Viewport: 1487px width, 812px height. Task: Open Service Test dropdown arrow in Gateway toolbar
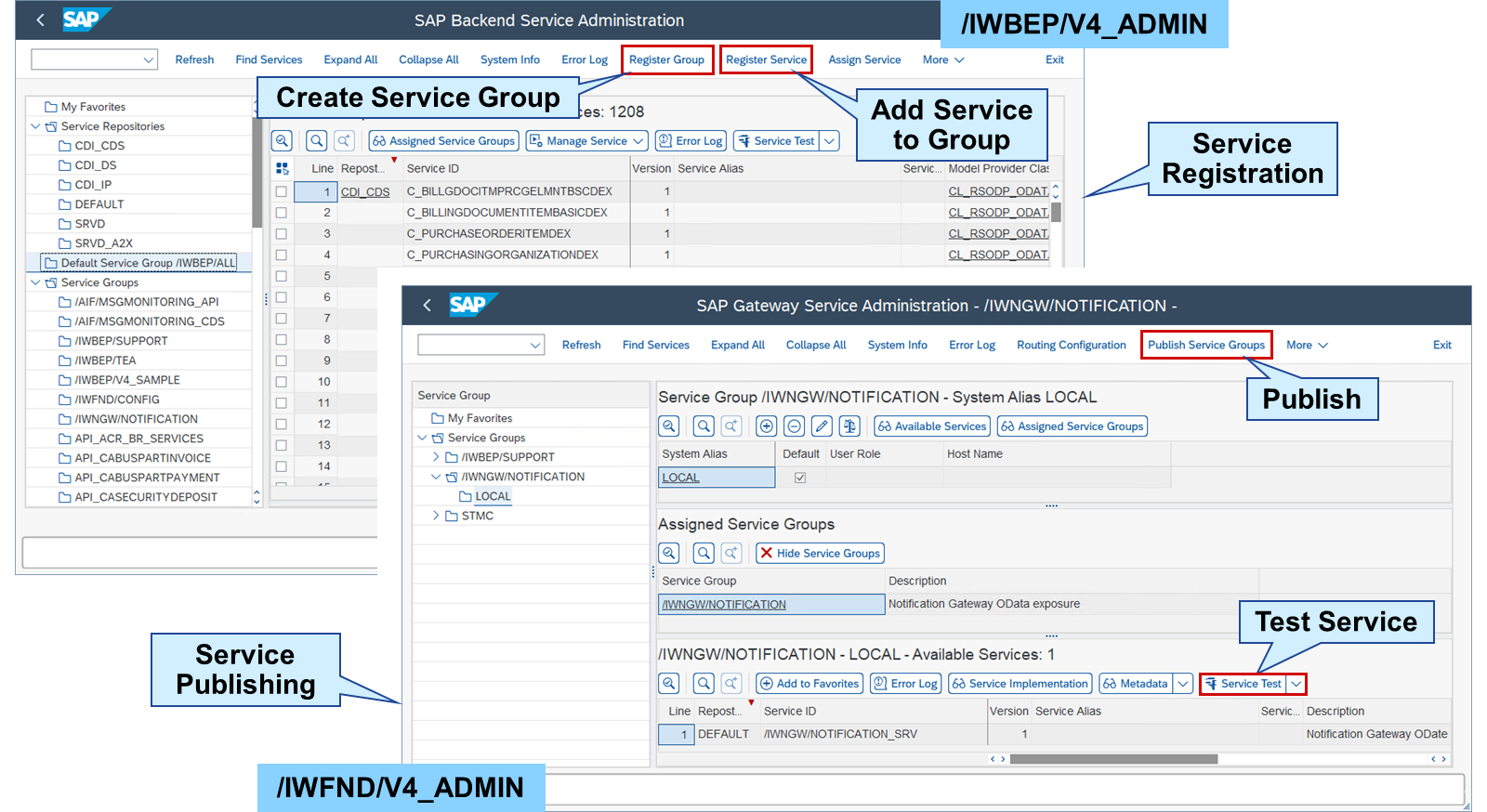(x=1296, y=684)
